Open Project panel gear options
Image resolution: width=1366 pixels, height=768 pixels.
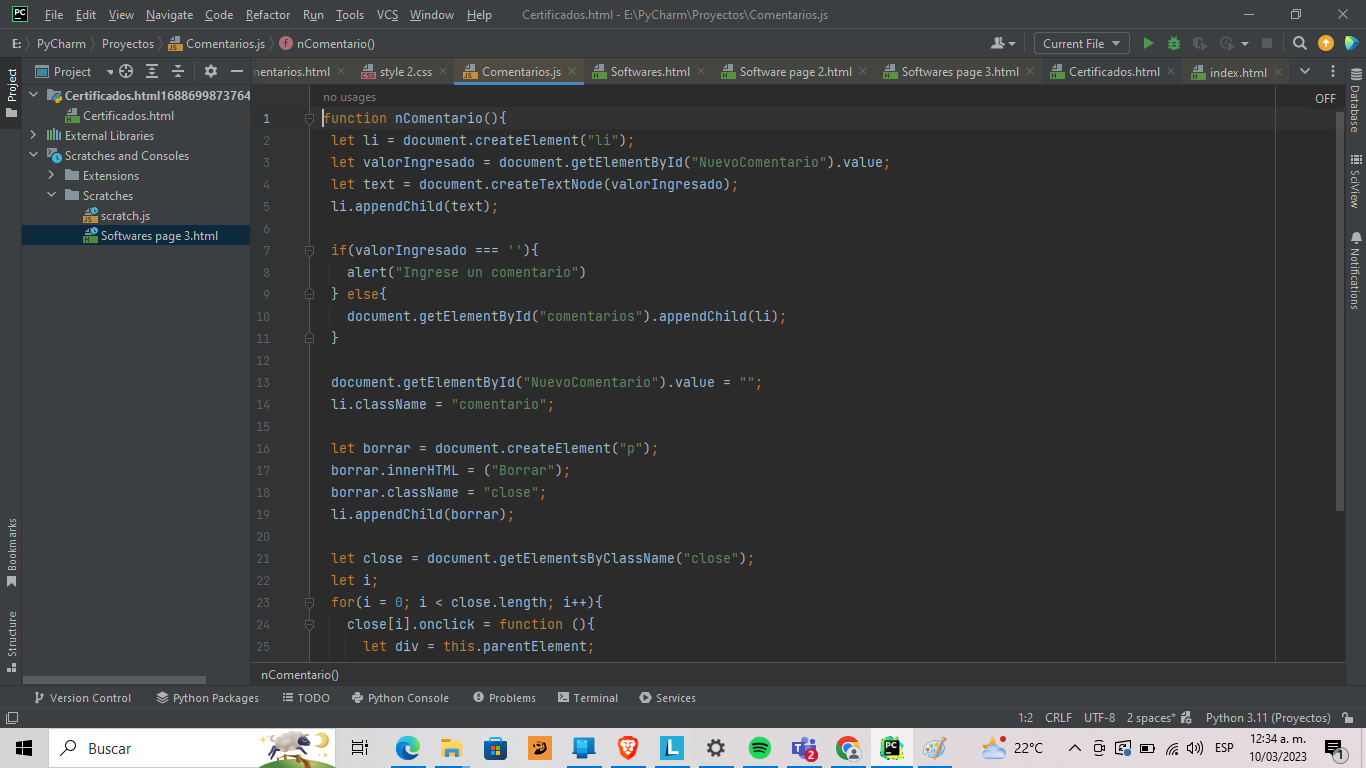click(210, 71)
